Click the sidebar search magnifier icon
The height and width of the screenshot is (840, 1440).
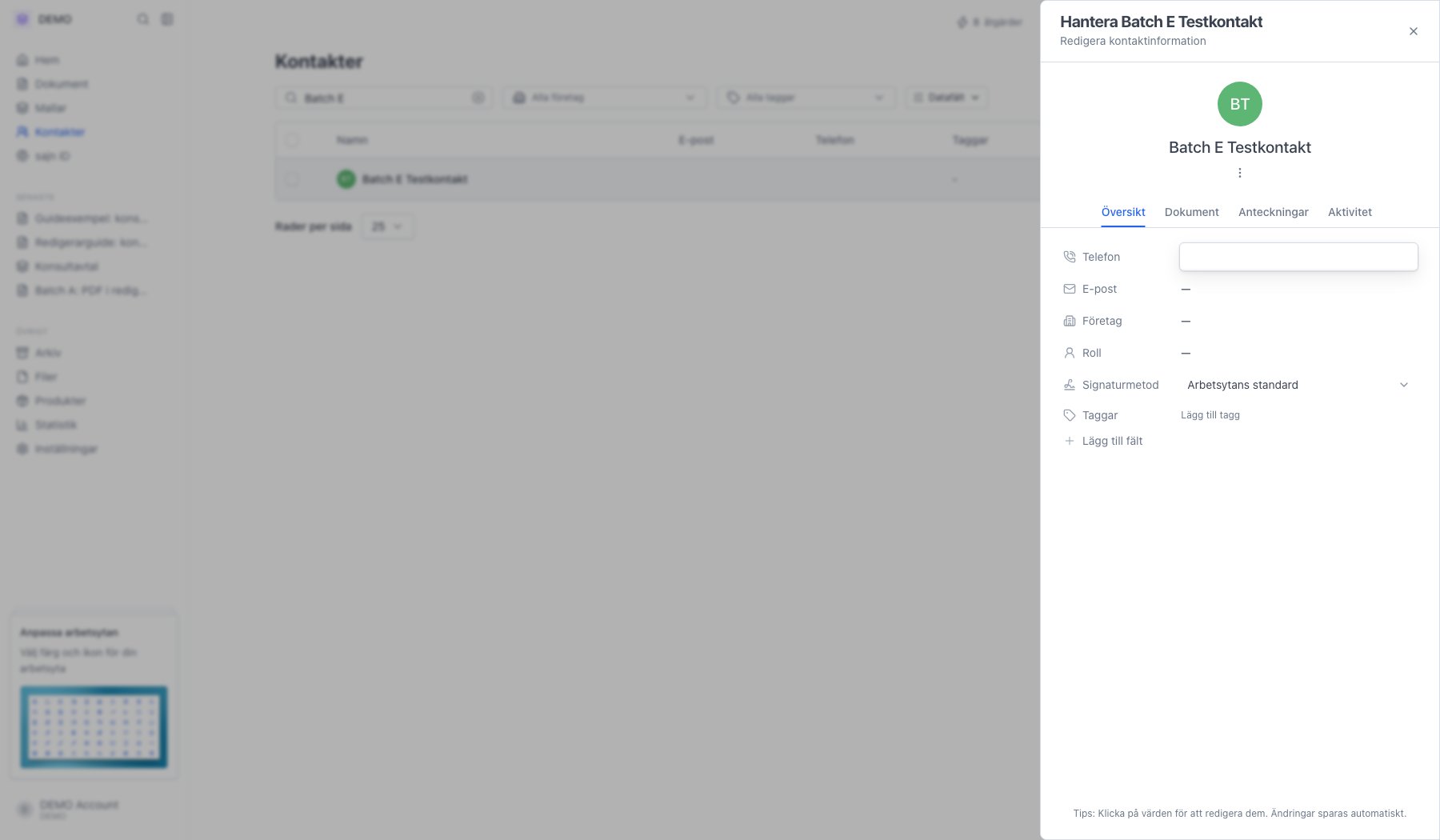point(142,19)
